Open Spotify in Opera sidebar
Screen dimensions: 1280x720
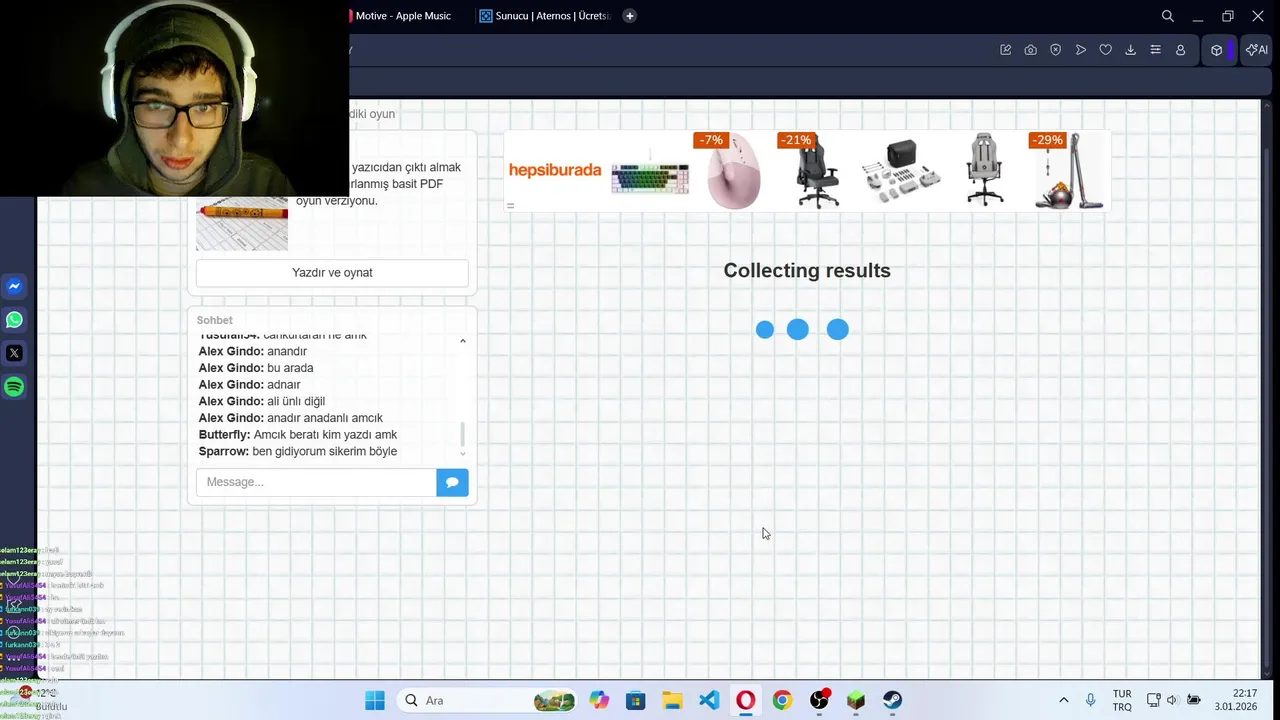(x=14, y=387)
